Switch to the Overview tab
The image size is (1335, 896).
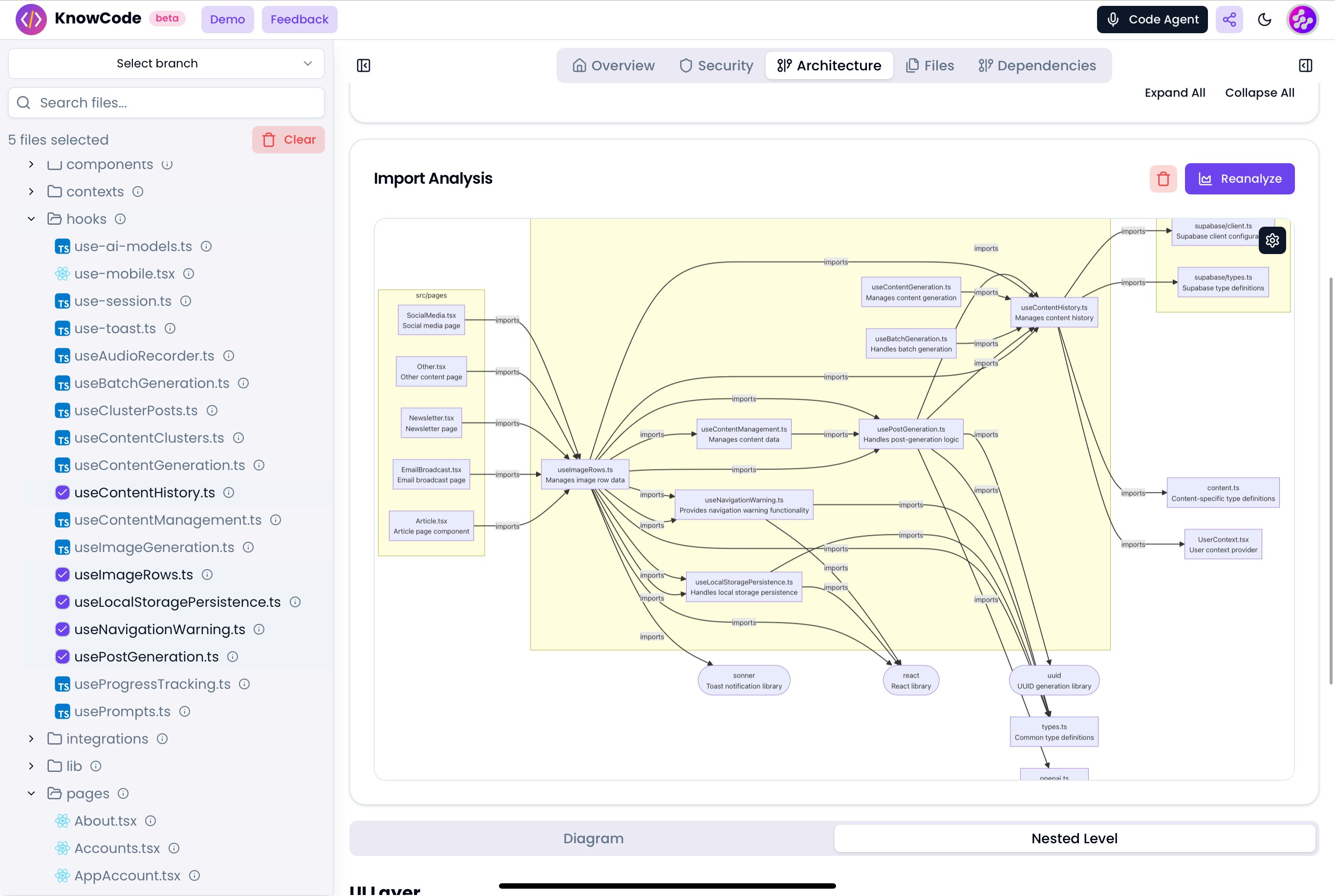click(x=614, y=66)
